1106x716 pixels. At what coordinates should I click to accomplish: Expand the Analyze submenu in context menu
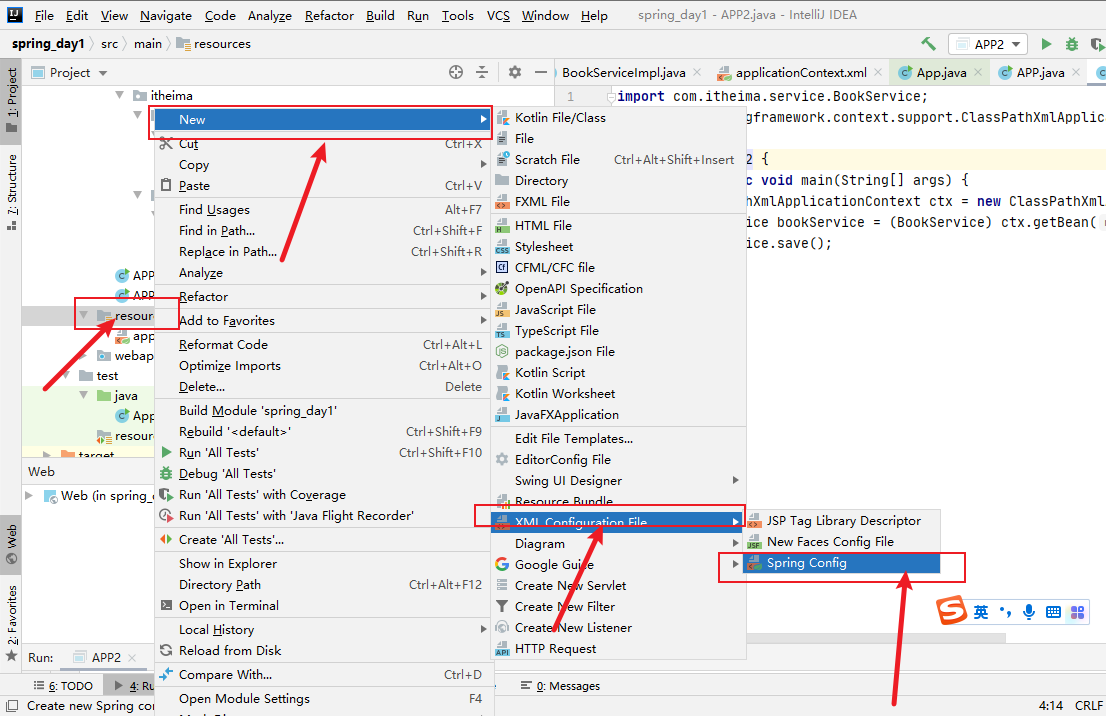[x=322, y=272]
